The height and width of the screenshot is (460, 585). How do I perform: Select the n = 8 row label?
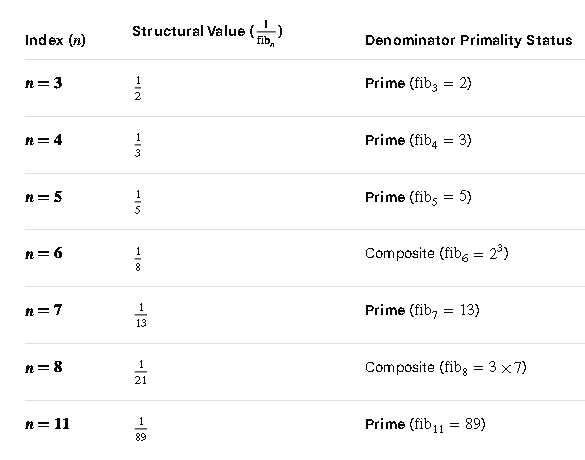pyautogui.click(x=44, y=367)
